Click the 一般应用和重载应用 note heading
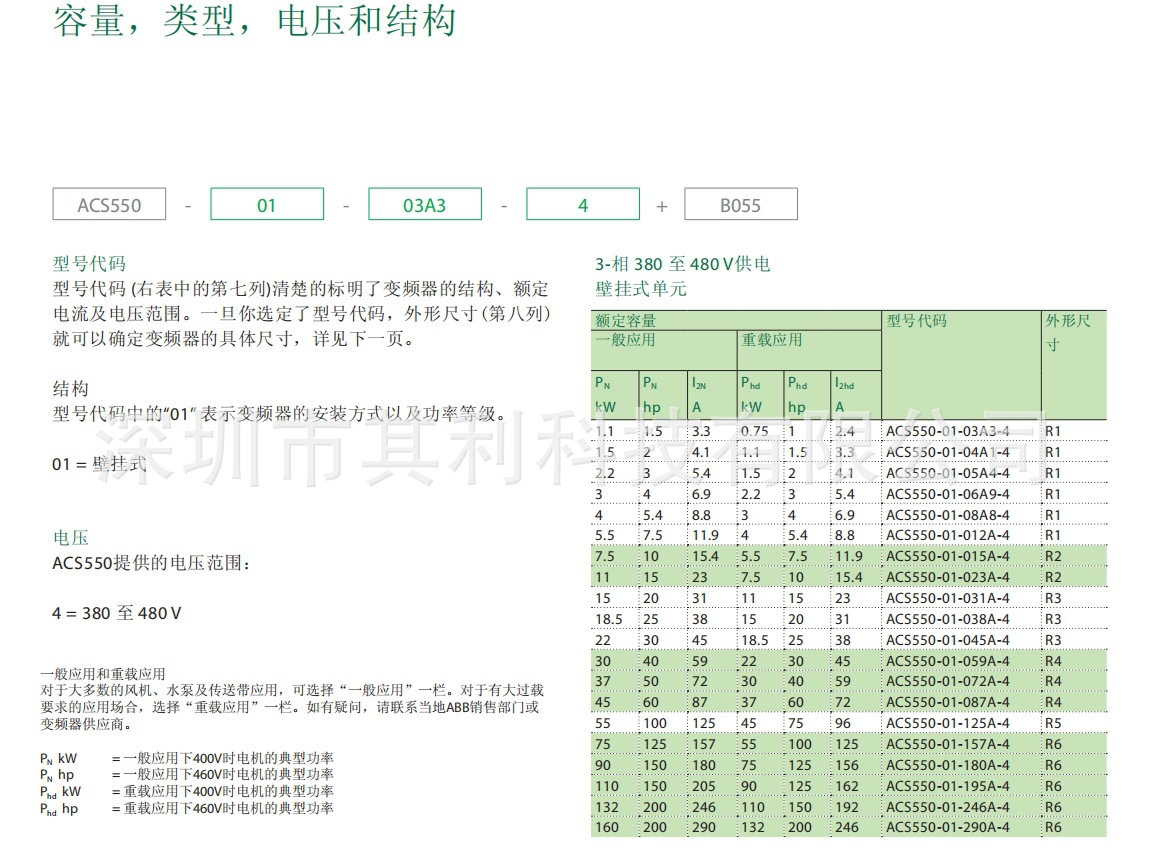This screenshot has height=867, width=1149. click(x=103, y=674)
